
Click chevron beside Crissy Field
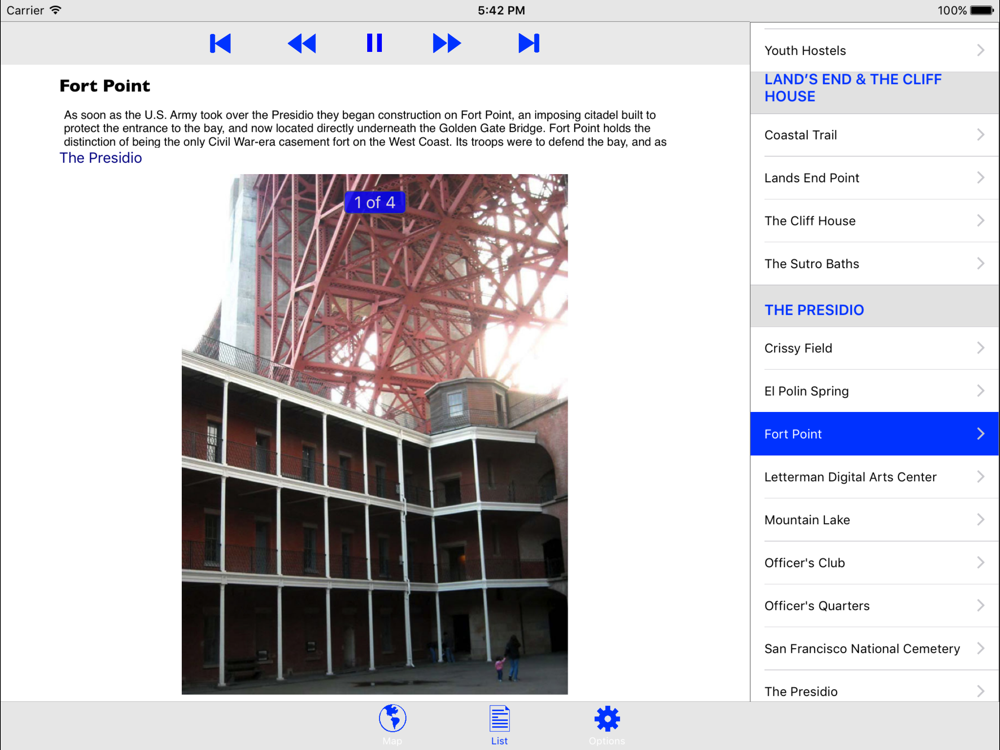[981, 348]
